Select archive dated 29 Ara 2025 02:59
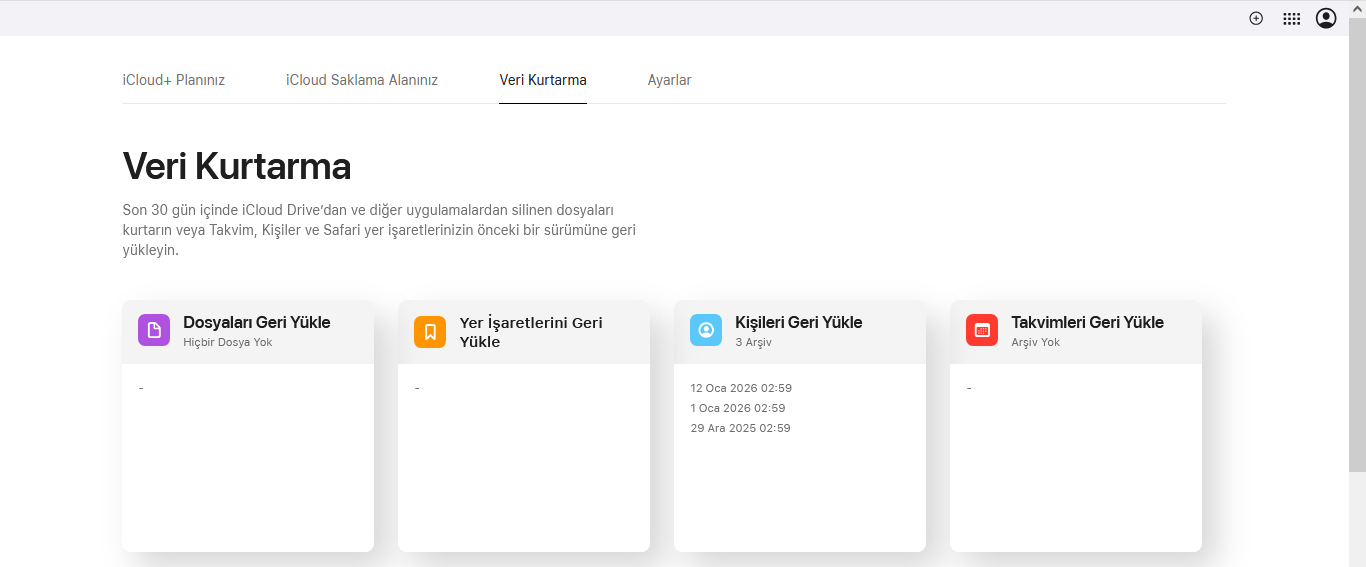 tap(741, 428)
